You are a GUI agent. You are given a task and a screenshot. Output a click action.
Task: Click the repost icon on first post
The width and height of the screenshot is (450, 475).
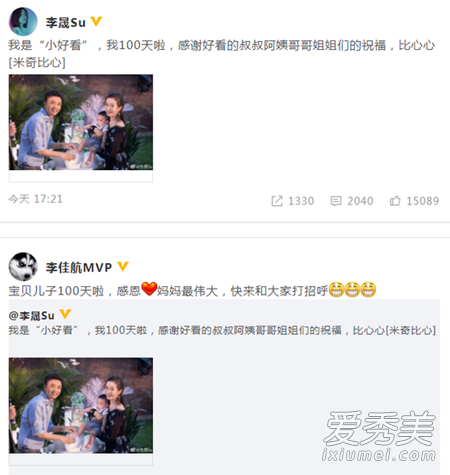tap(277, 201)
